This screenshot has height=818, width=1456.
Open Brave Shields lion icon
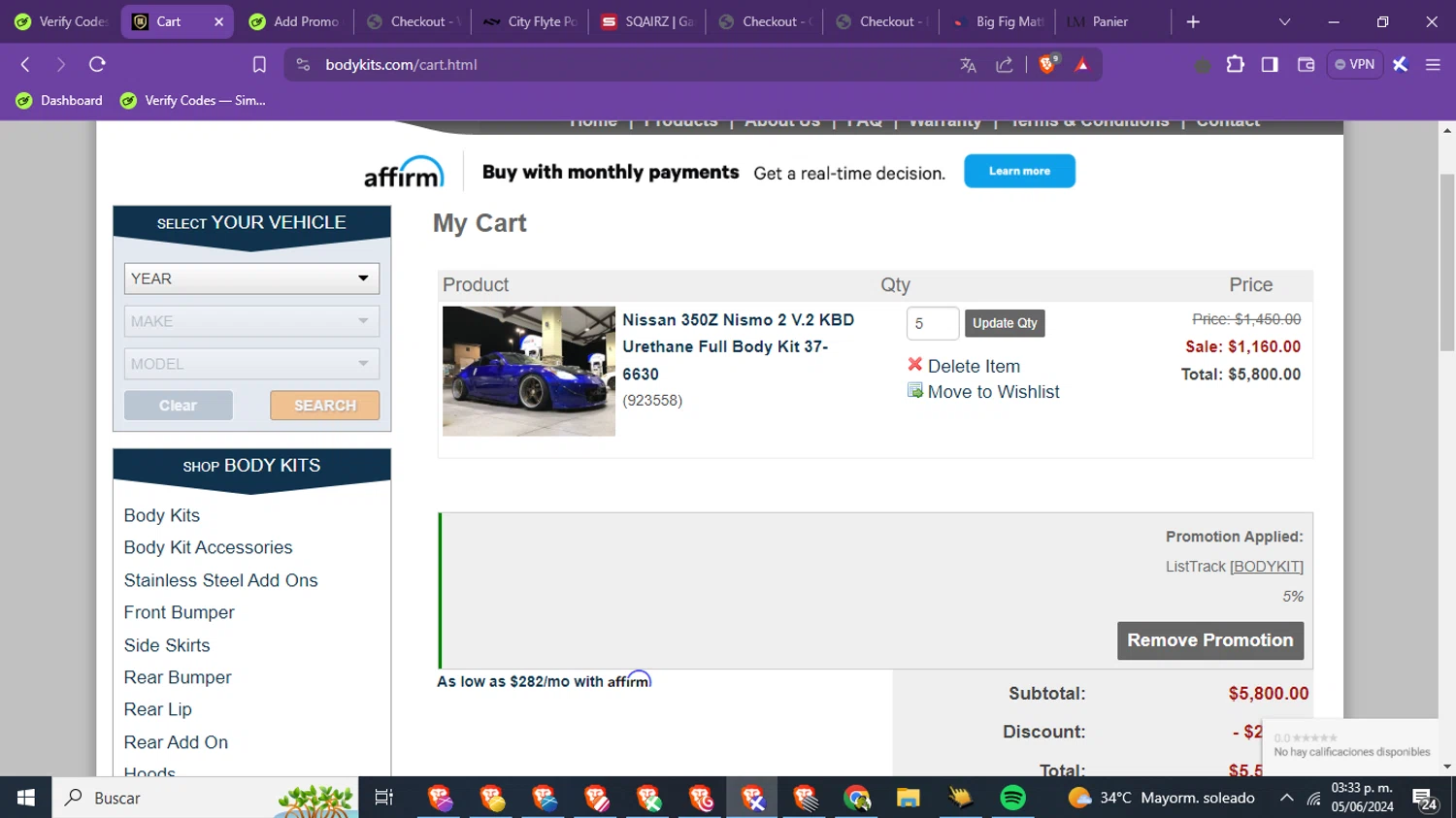click(x=1047, y=65)
